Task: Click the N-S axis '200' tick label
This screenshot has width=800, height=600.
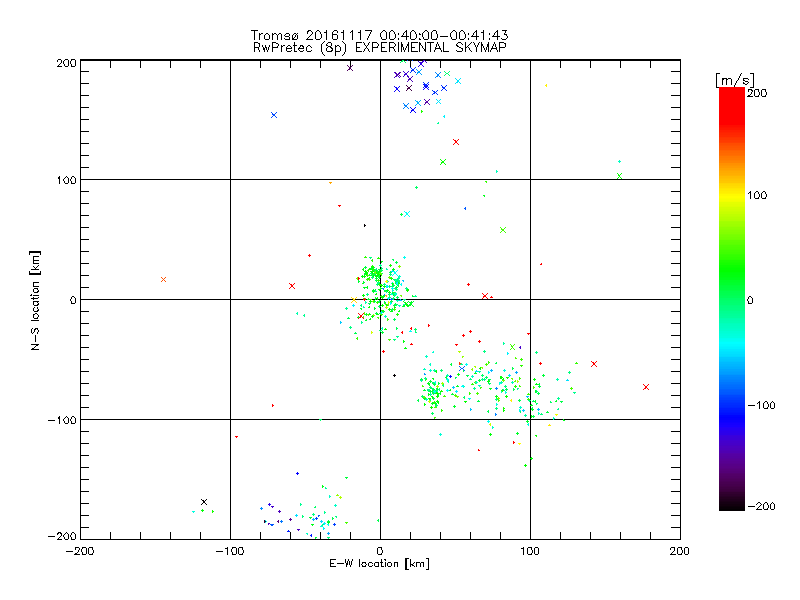Action: point(66,63)
